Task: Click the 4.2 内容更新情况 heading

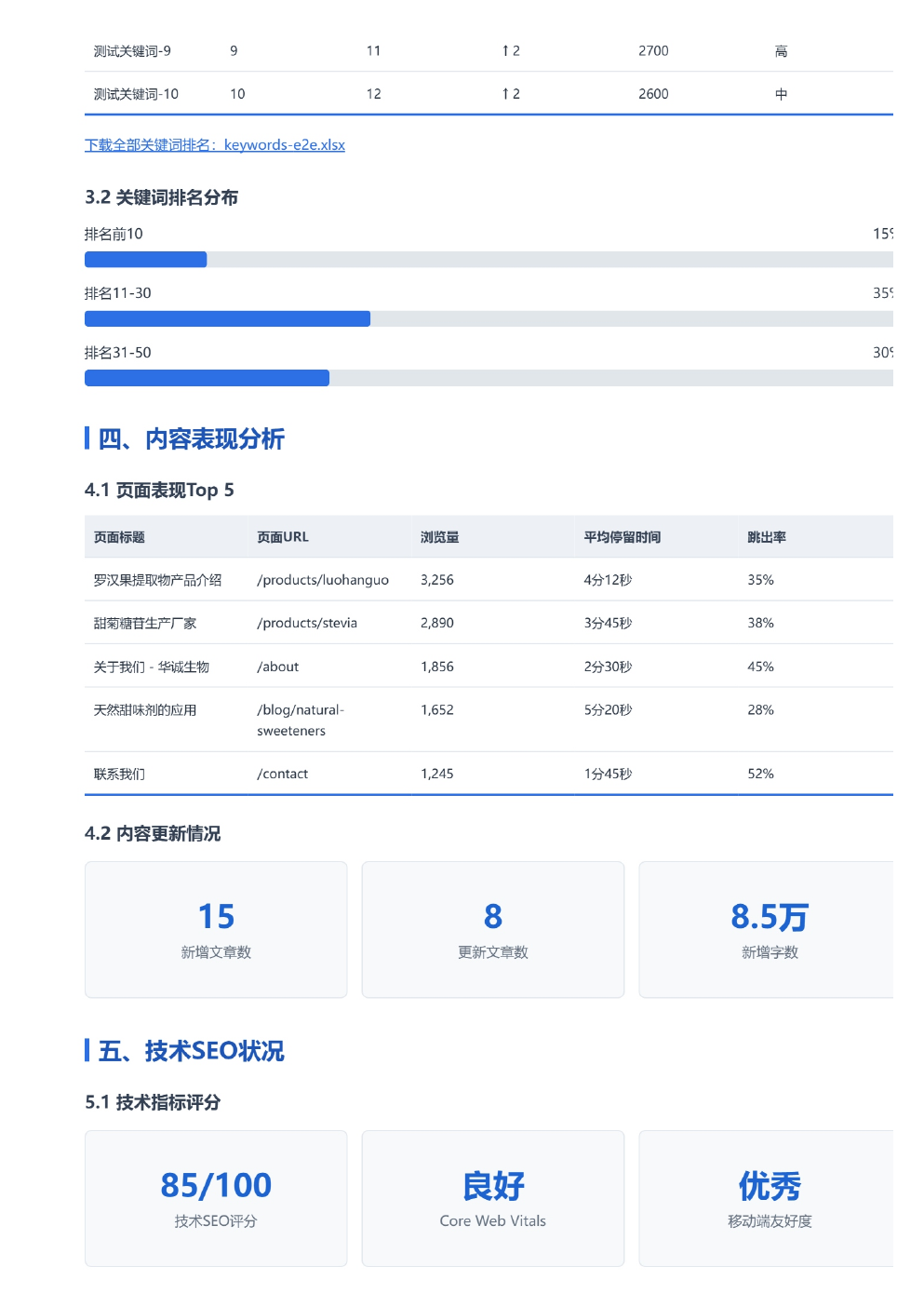Action: pyautogui.click(x=153, y=833)
